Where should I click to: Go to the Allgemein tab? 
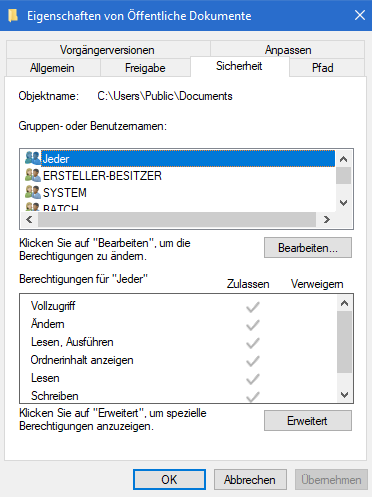[x=52, y=68]
